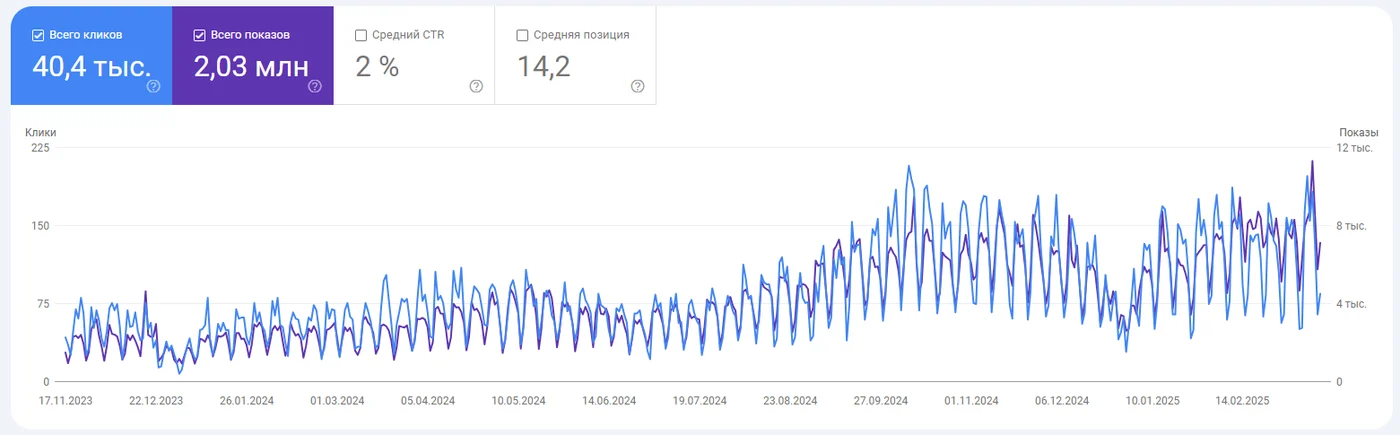
Task: Open help icon on Средний CTR card
Action: [476, 86]
